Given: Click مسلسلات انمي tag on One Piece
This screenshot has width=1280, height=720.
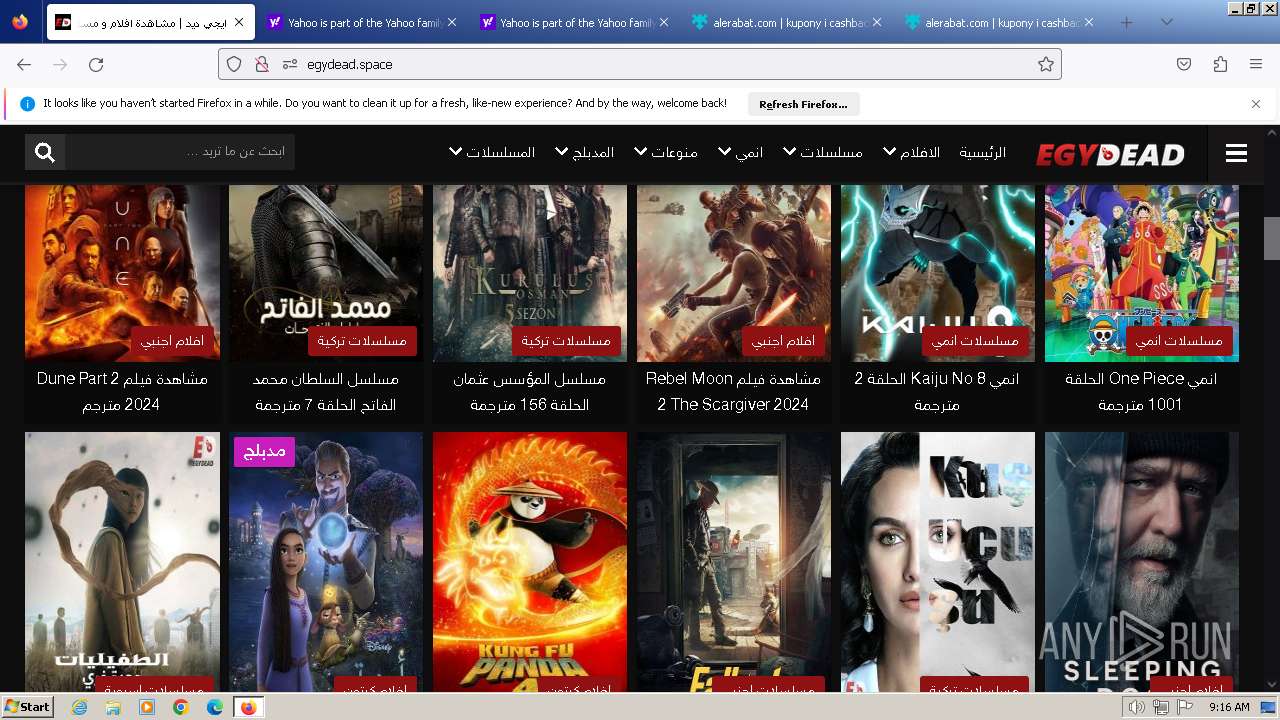Looking at the screenshot, I should [1179, 341].
